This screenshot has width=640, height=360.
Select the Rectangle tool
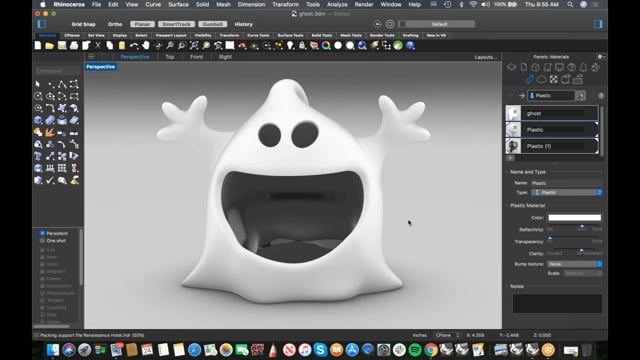74,96
